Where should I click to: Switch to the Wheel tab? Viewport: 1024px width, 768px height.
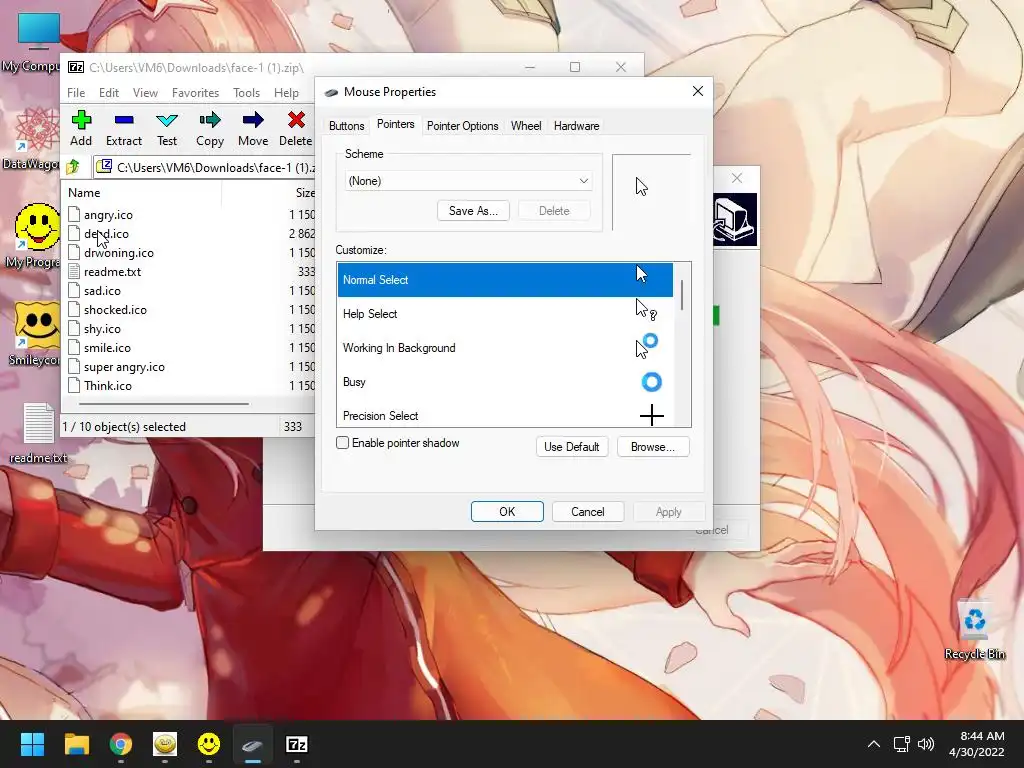click(x=526, y=126)
